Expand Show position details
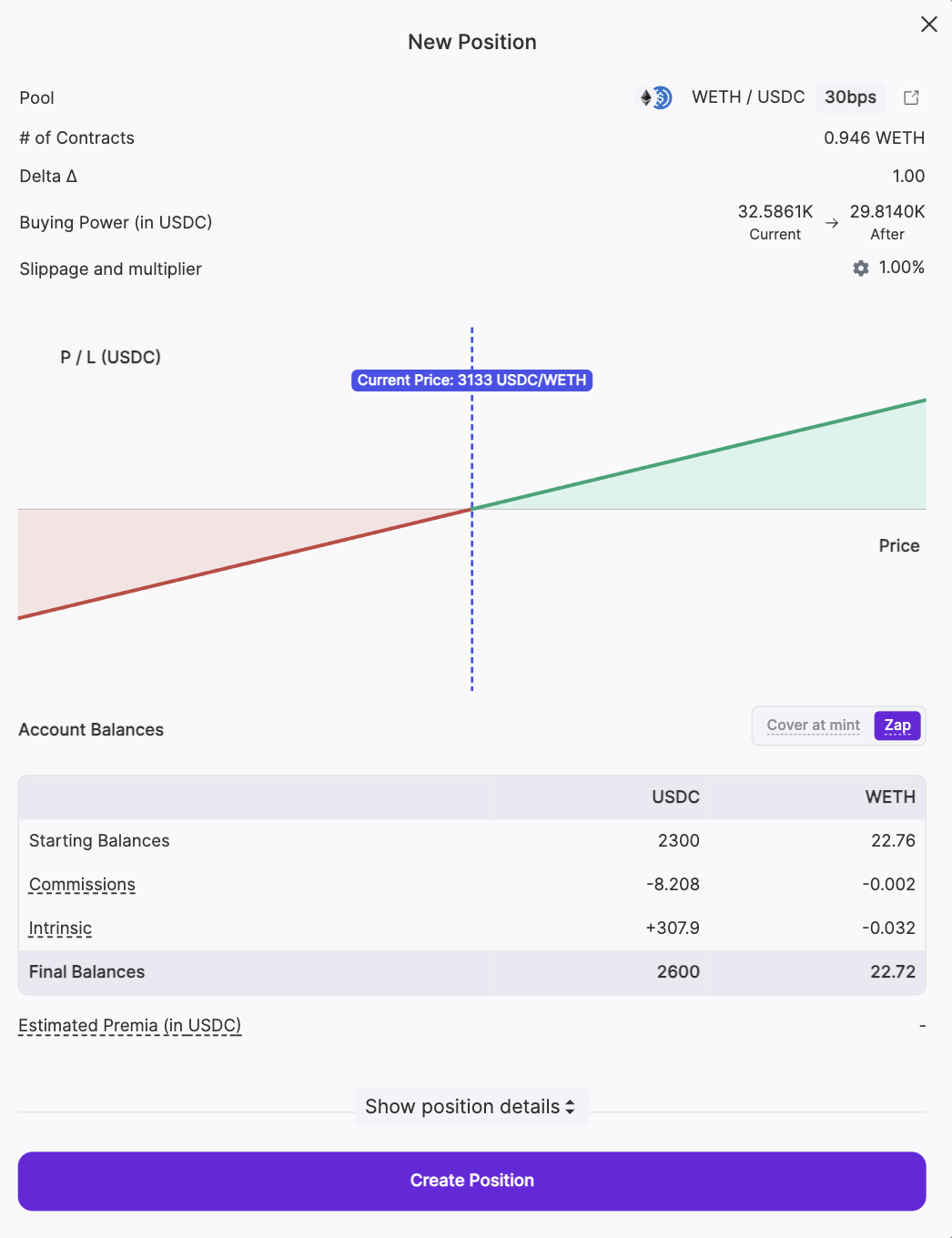Image resolution: width=952 pixels, height=1238 pixels. [x=471, y=1107]
